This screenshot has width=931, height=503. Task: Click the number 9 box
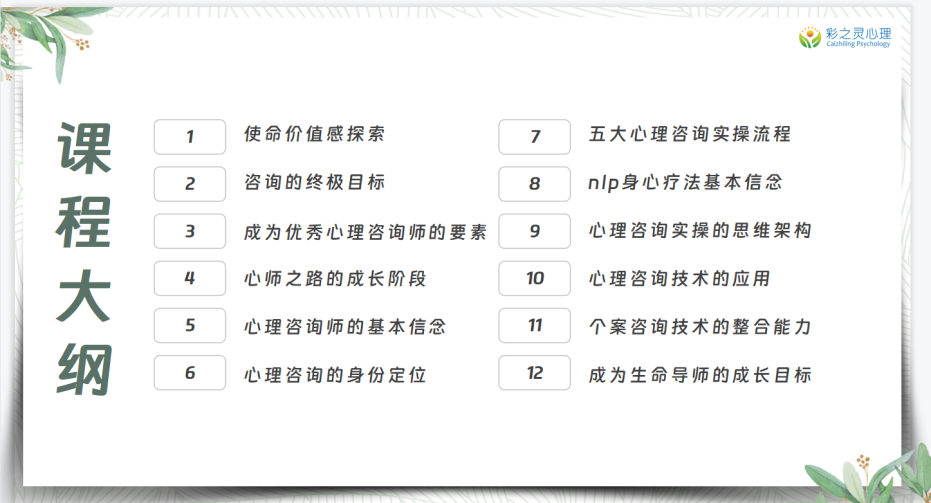click(534, 231)
